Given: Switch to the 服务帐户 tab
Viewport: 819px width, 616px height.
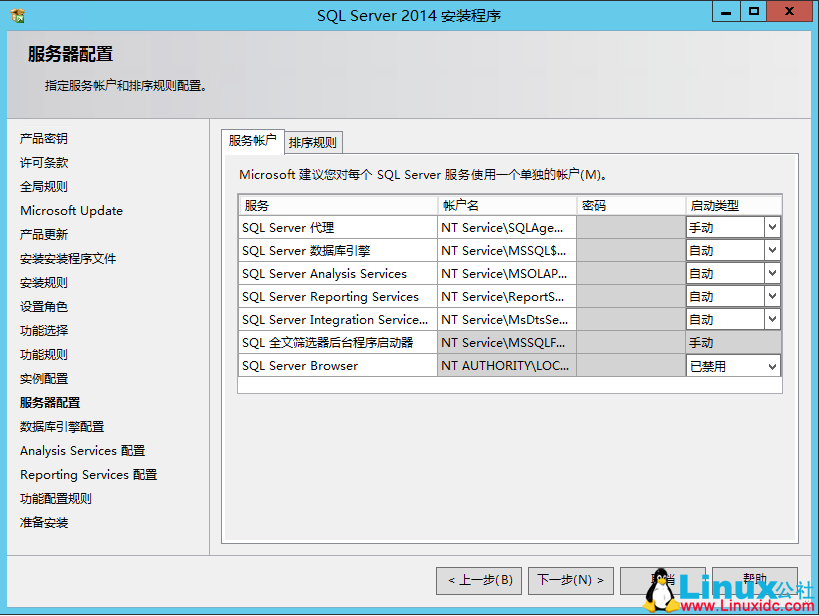Looking at the screenshot, I should pos(251,142).
